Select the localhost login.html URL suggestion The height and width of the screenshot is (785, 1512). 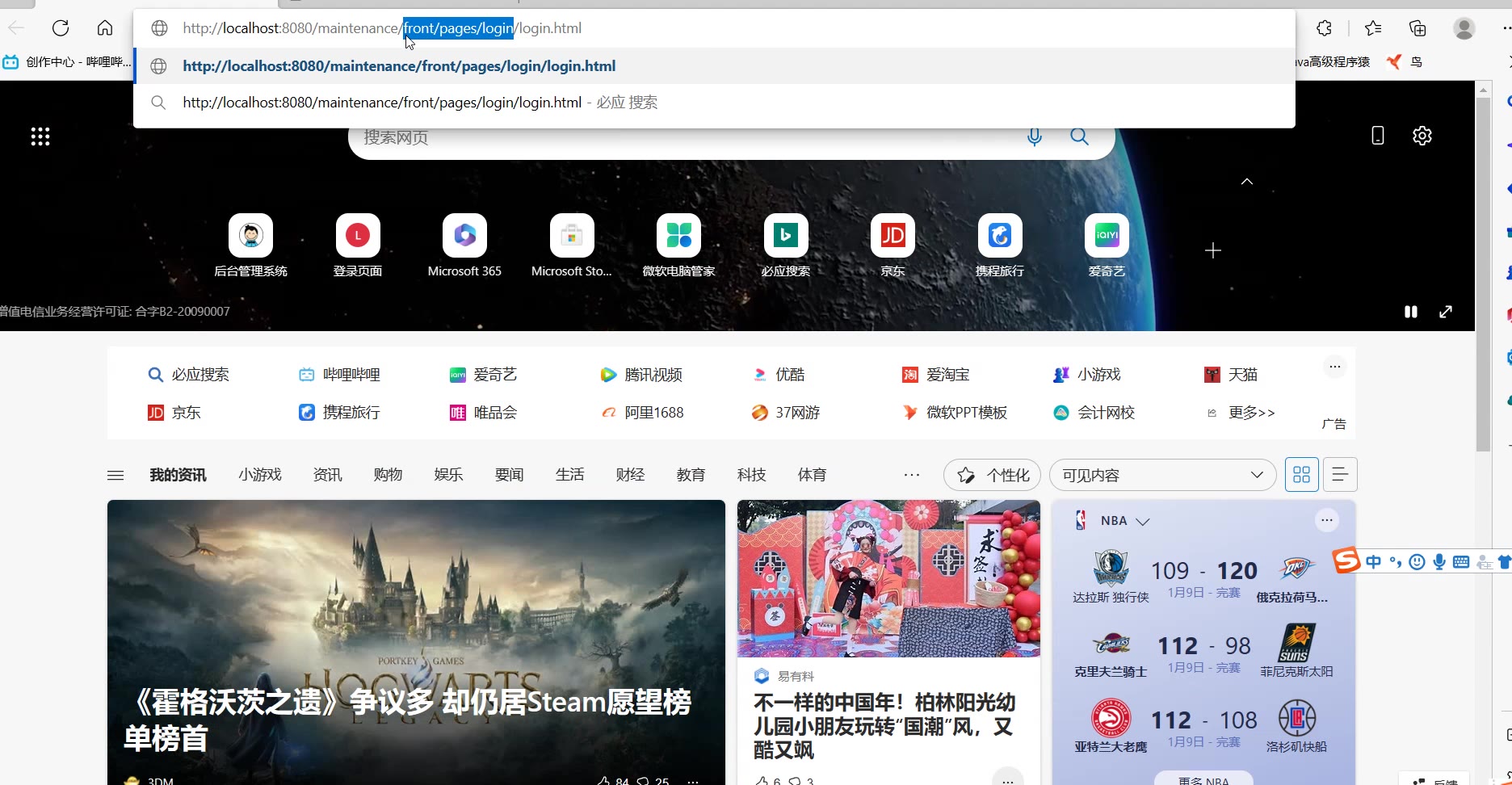[714, 66]
